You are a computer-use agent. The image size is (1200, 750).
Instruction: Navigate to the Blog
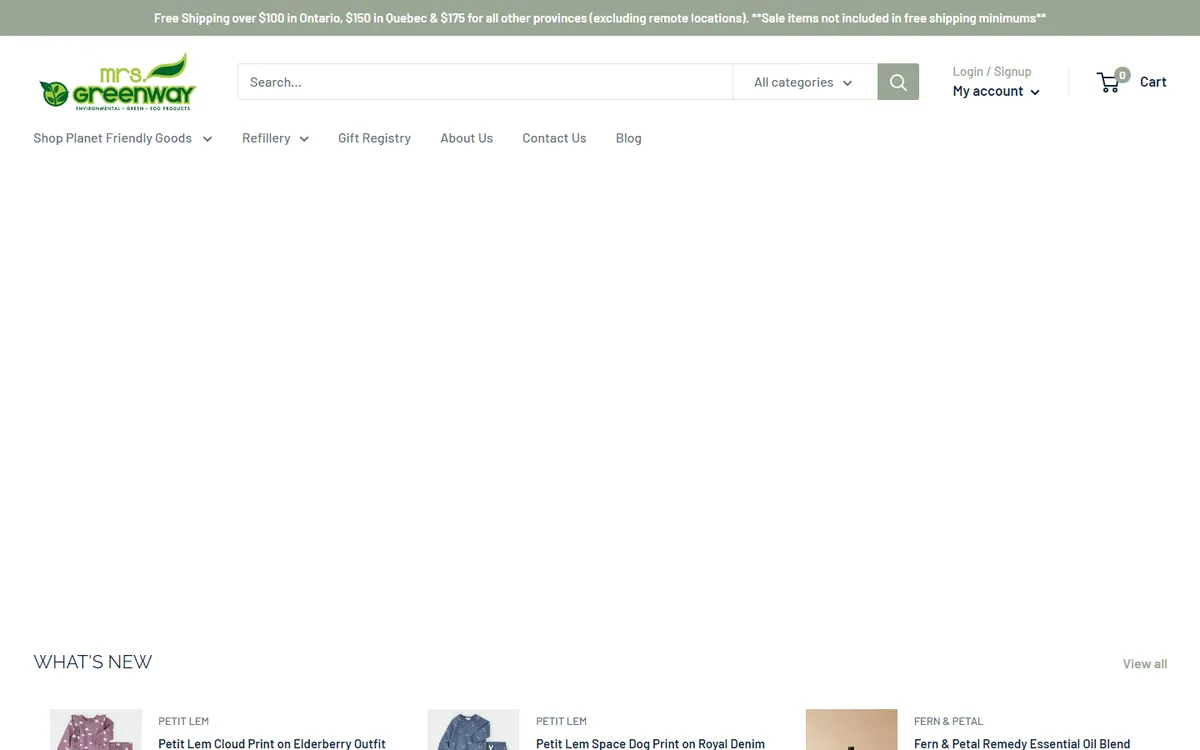click(x=628, y=138)
